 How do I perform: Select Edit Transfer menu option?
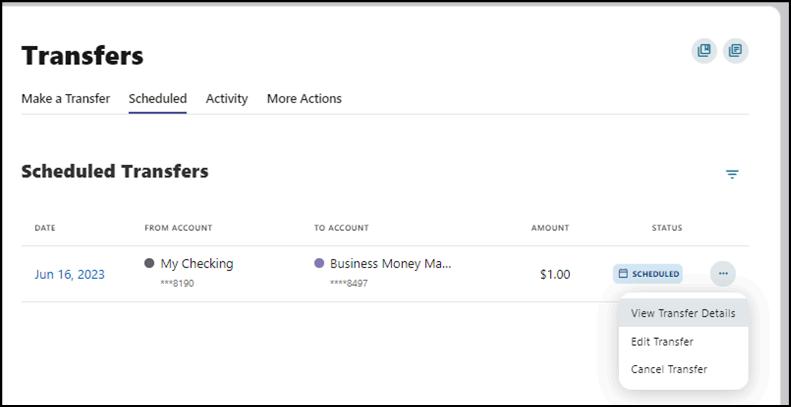662,342
